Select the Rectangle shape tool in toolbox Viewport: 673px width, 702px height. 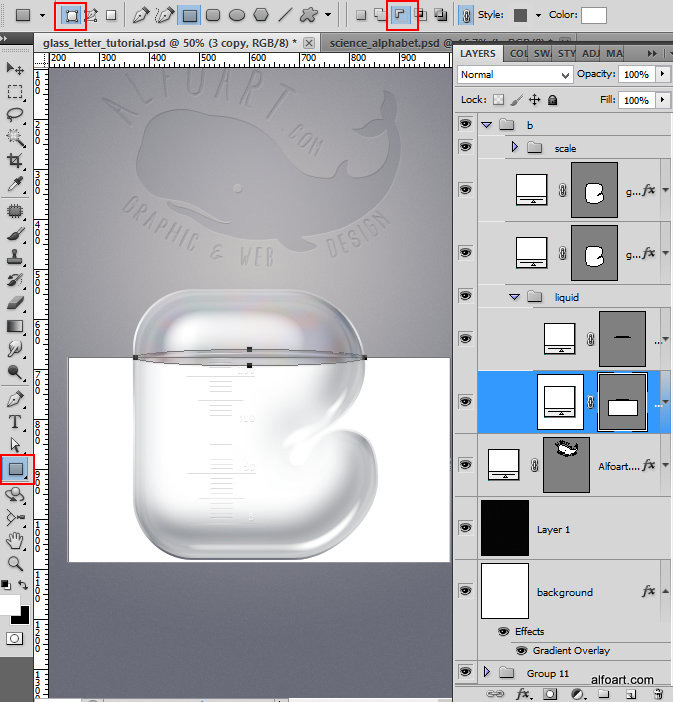point(16,468)
